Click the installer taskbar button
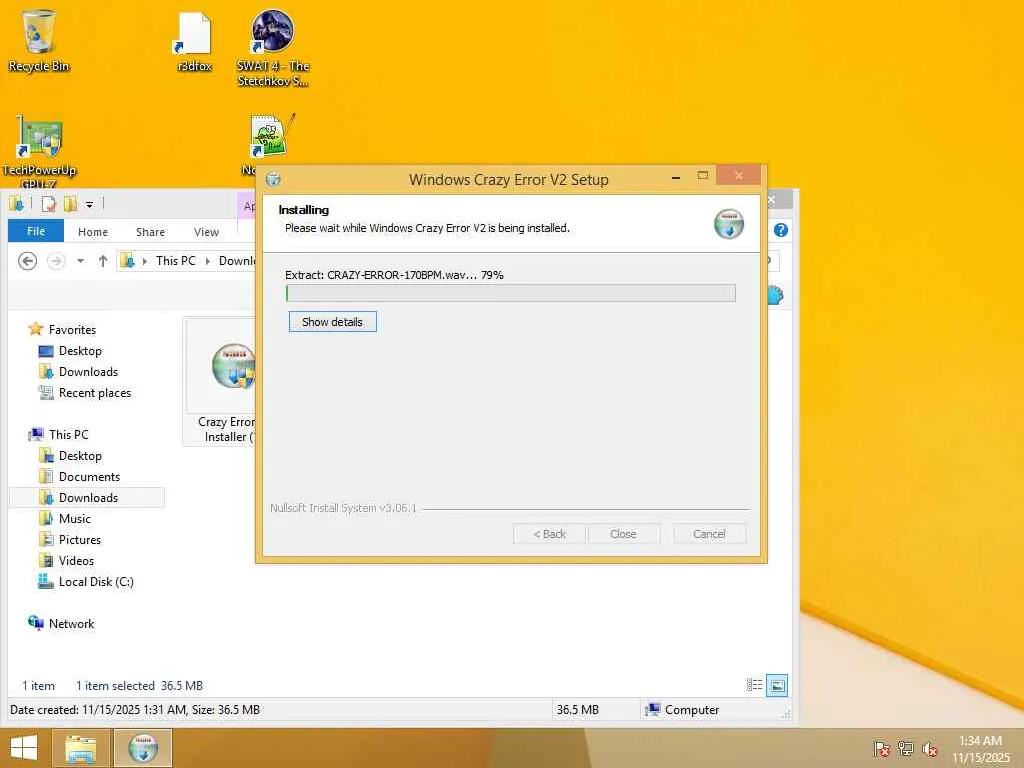Viewport: 1024px width, 768px height. (143, 748)
